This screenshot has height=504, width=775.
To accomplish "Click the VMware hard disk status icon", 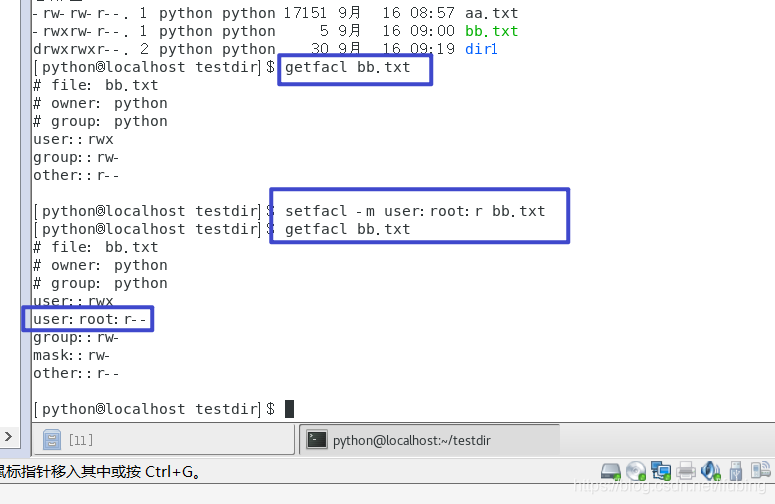I will pos(611,471).
